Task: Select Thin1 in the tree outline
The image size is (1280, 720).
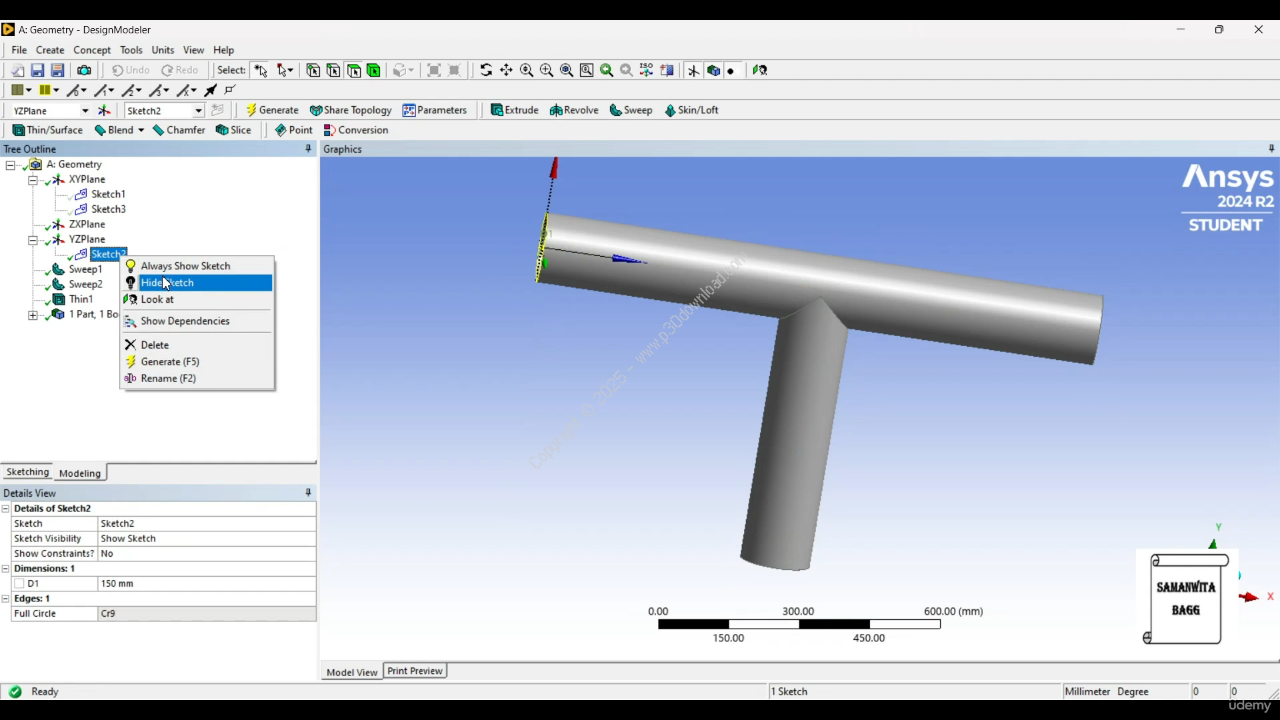Action: [x=81, y=299]
